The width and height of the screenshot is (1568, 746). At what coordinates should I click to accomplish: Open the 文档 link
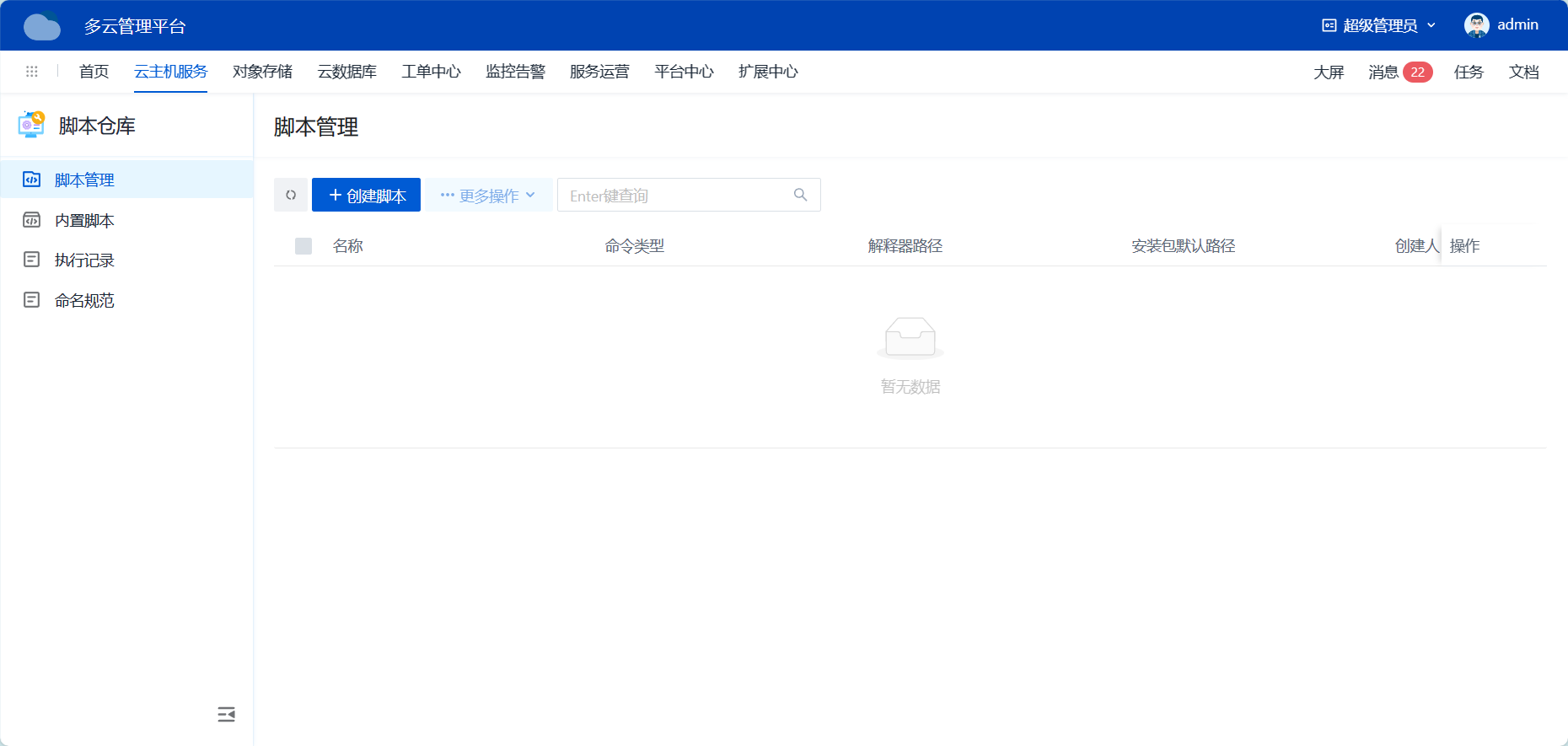point(1523,72)
